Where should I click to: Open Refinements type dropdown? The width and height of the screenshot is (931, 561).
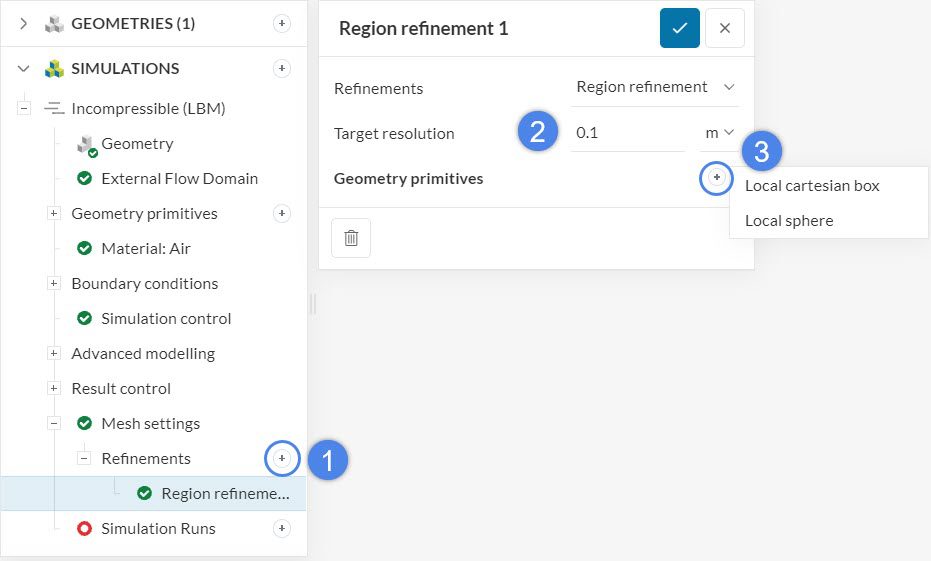click(655, 87)
